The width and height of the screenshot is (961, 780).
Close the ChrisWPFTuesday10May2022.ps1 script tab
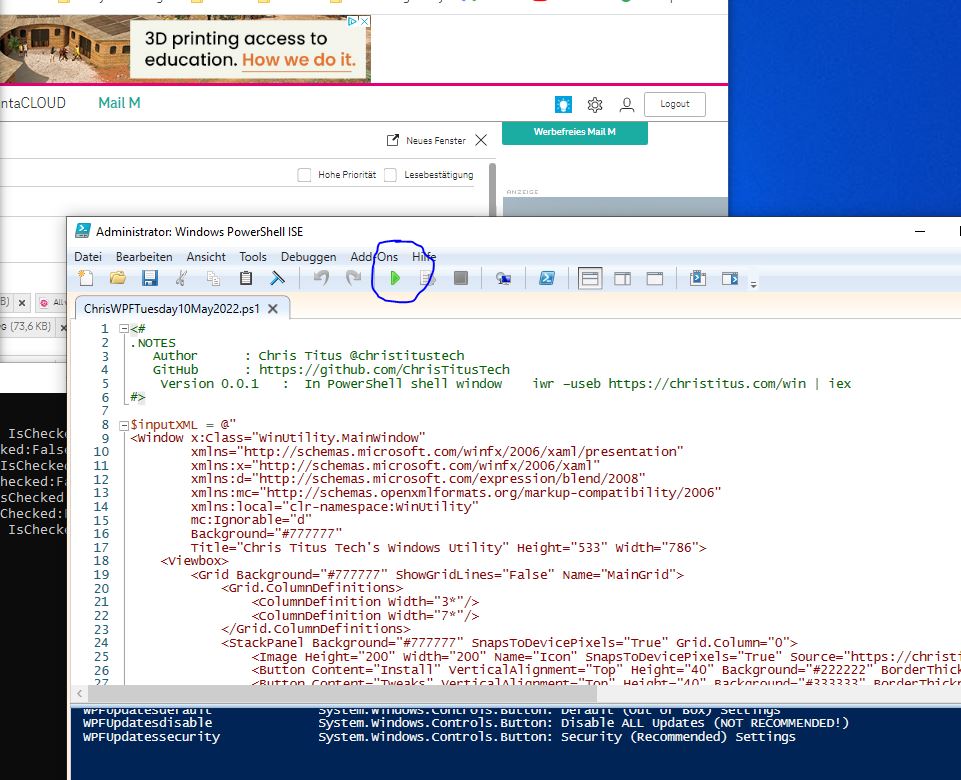click(273, 309)
